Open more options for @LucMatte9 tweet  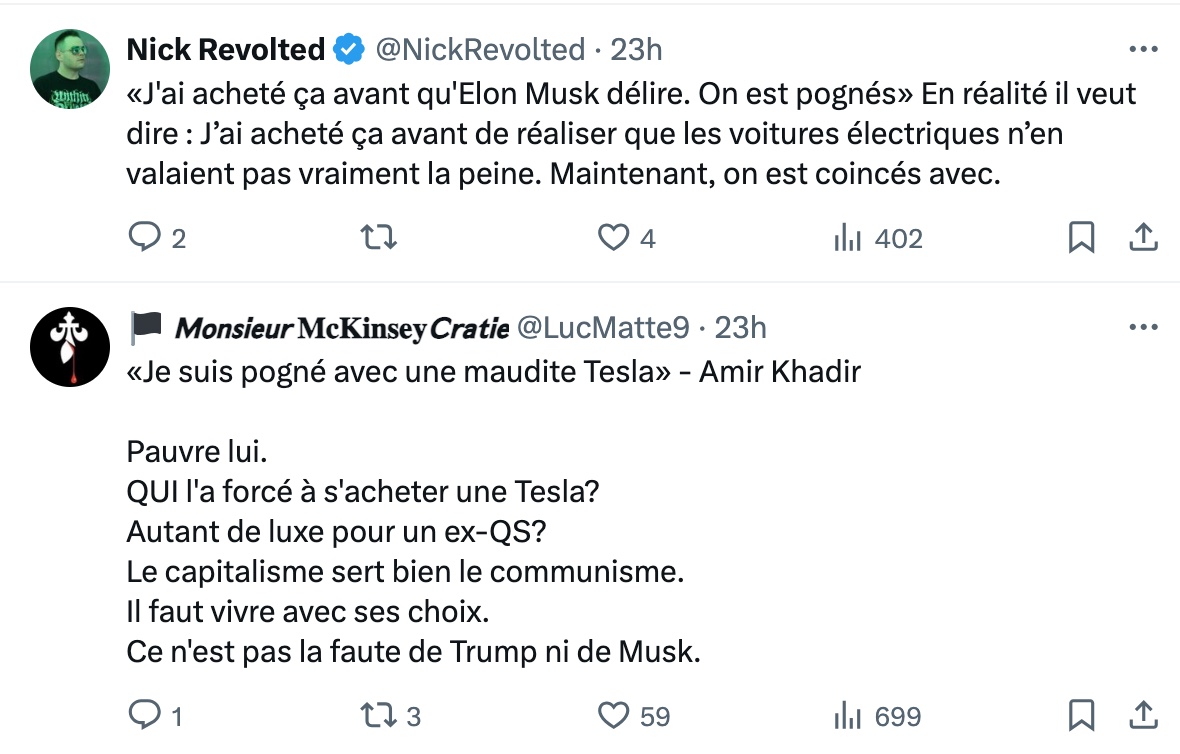(x=1143, y=327)
